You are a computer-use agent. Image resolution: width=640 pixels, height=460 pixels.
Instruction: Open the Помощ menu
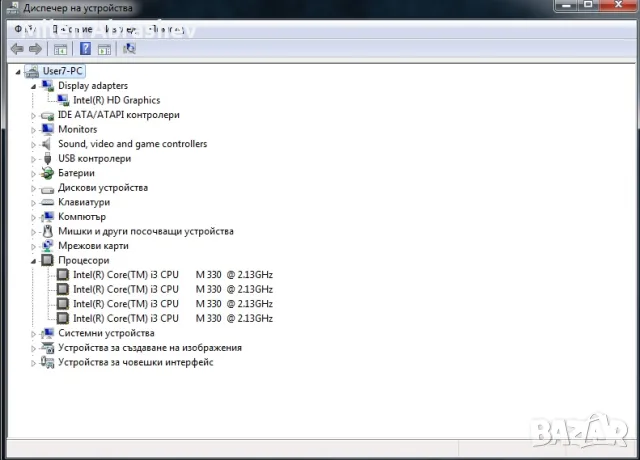[x=167, y=29]
